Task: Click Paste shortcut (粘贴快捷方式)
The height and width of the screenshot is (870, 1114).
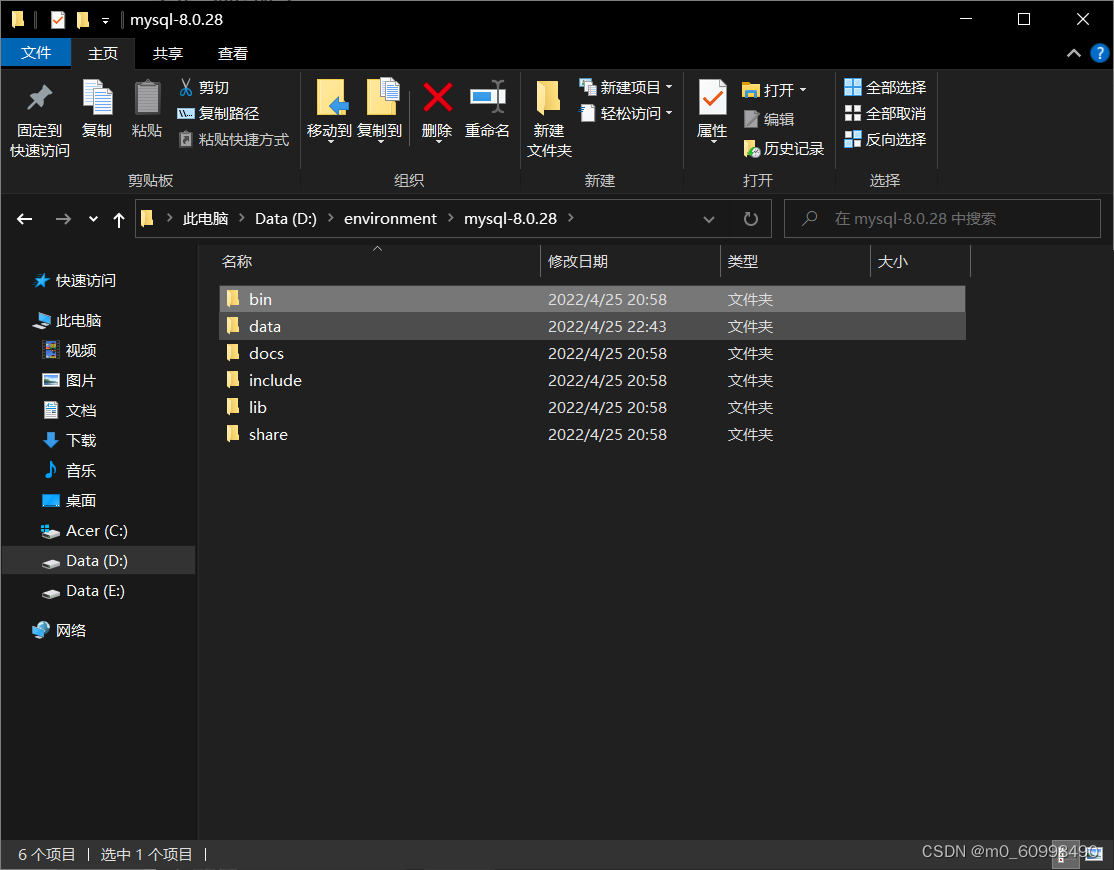Action: (234, 139)
